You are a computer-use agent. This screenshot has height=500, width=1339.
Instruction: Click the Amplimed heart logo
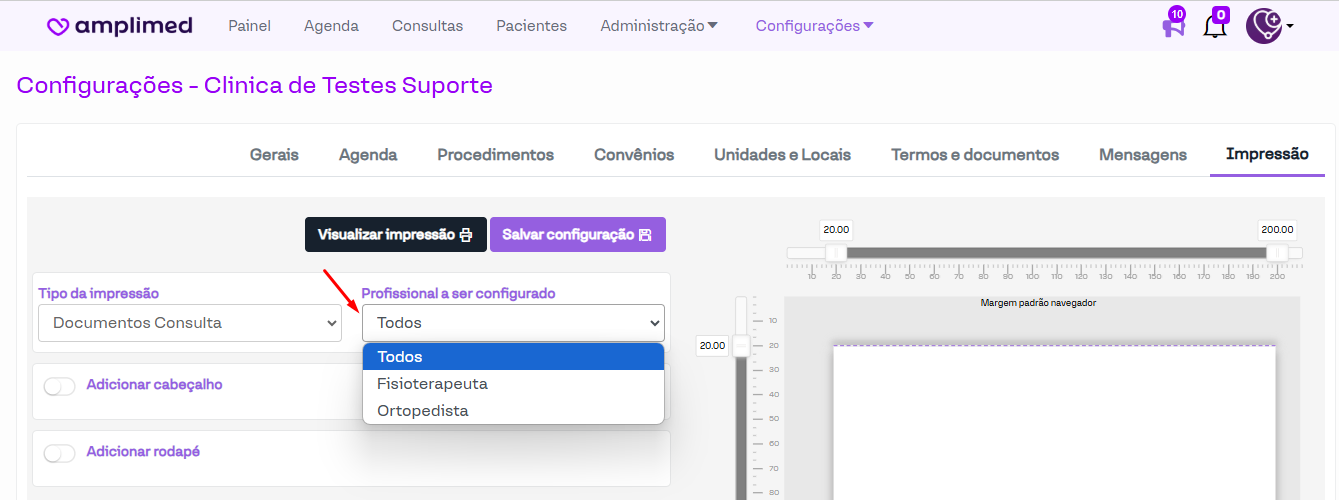pyautogui.click(x=59, y=27)
